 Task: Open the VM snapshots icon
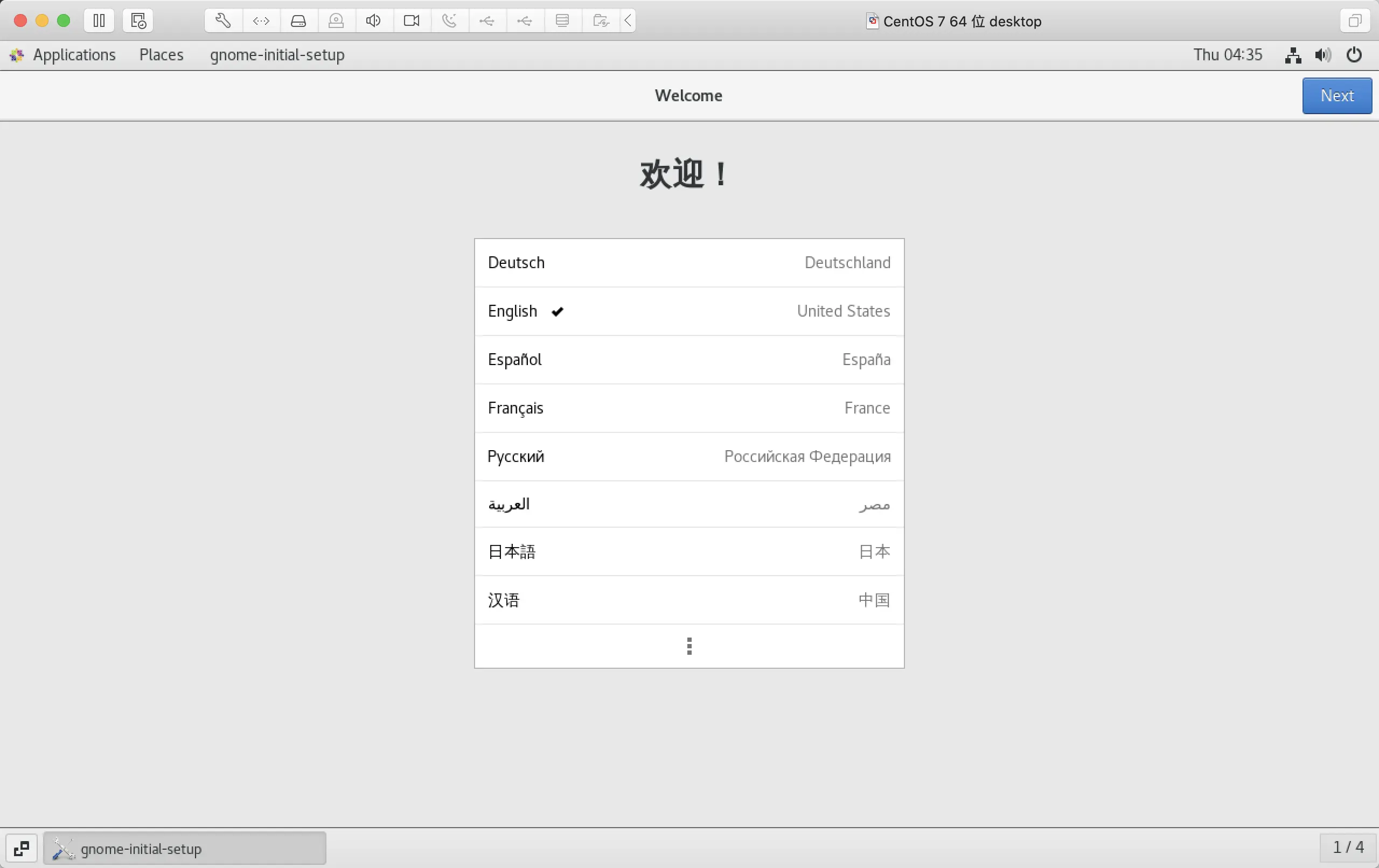138,21
